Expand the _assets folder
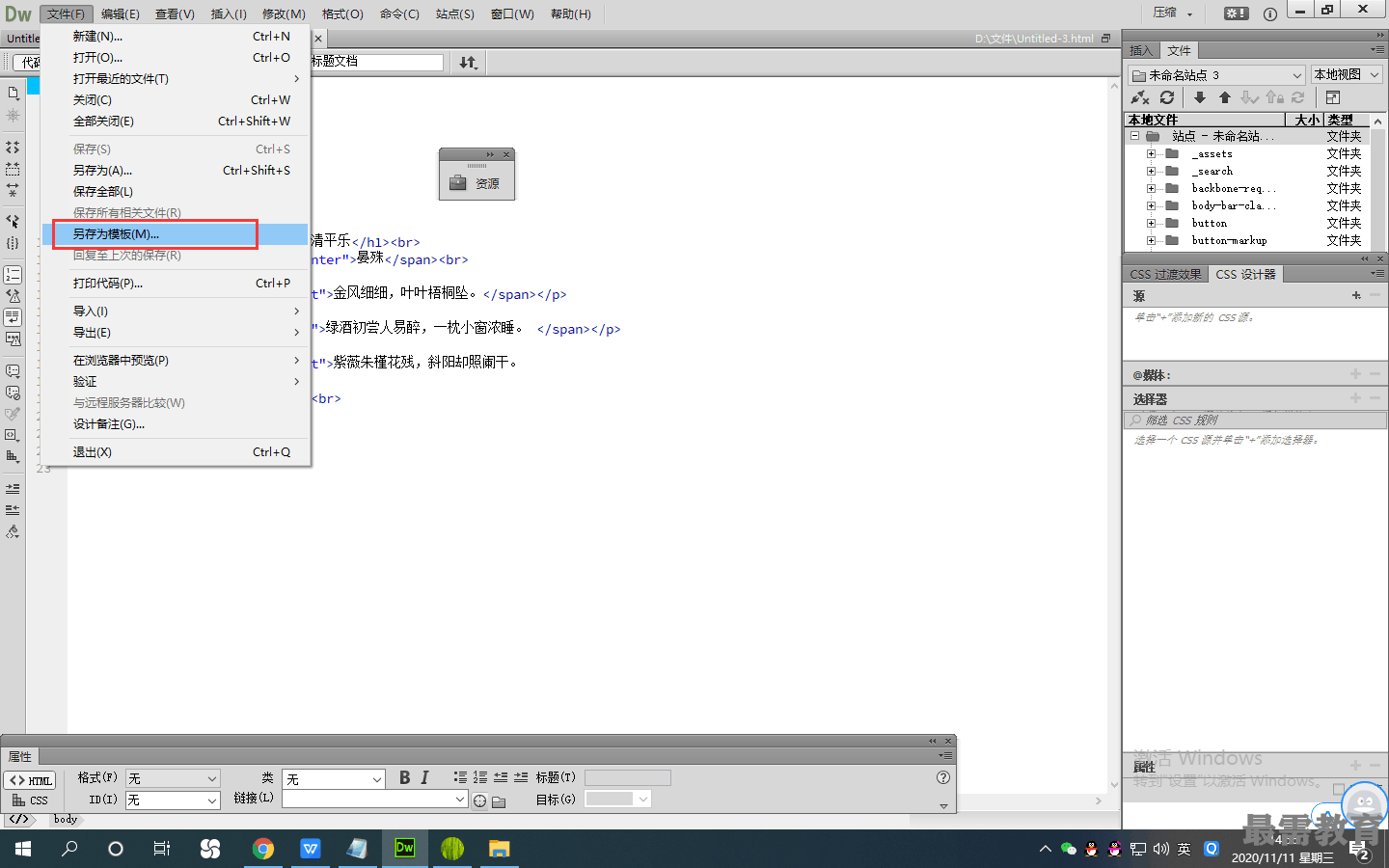Viewport: 1389px width, 868px height. 1151,154
